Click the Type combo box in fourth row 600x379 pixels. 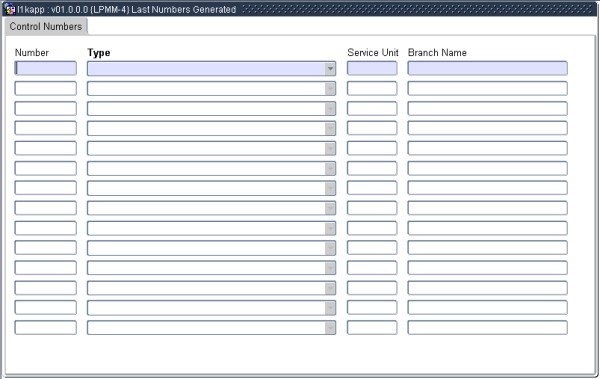[x=211, y=128]
